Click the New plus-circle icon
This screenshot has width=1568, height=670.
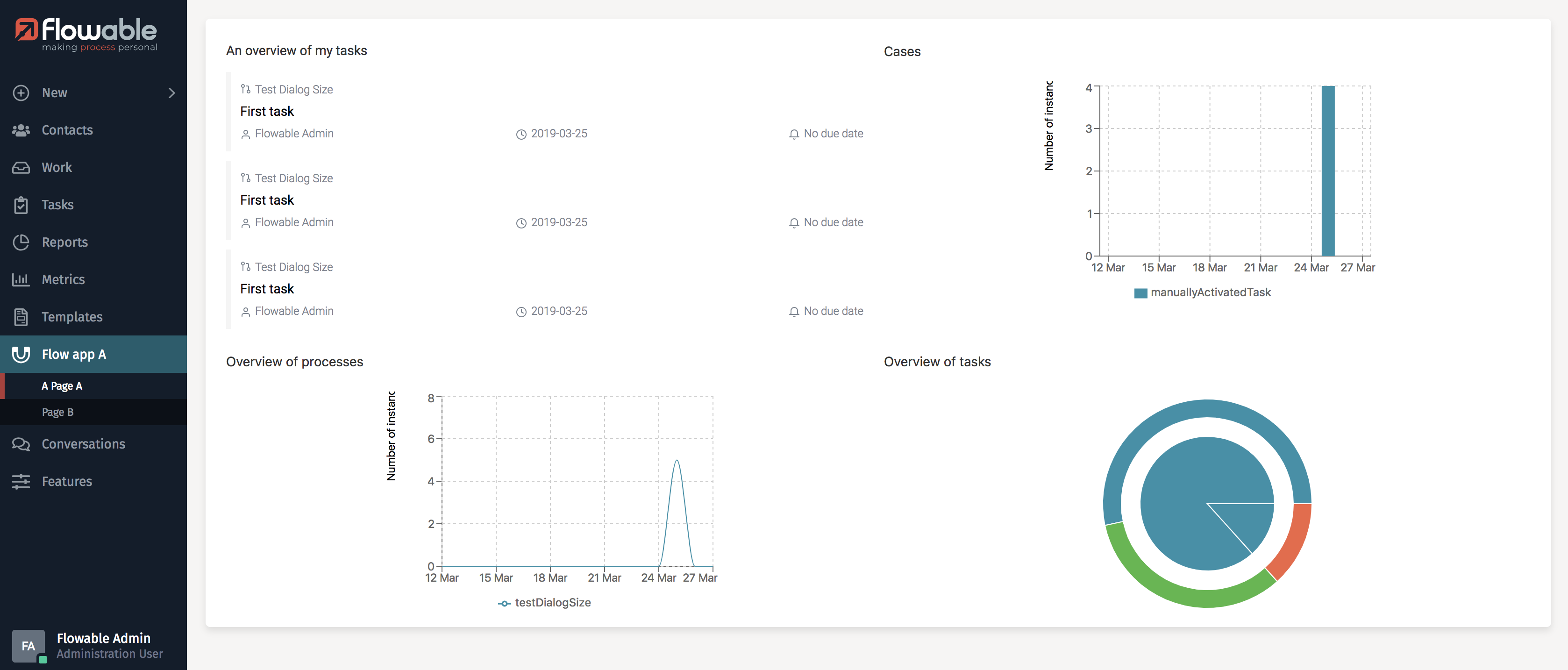(21, 93)
